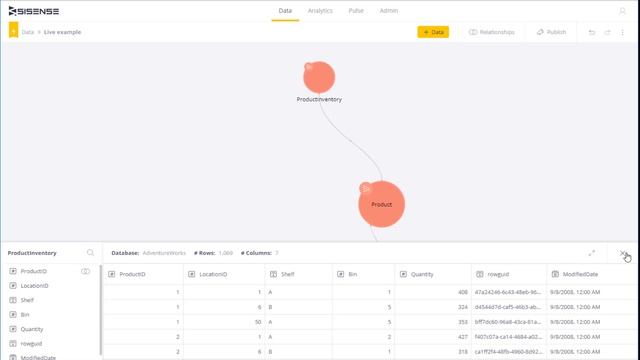Click the rowguid column header
This screenshot has width=640, height=360.
click(x=509, y=274)
